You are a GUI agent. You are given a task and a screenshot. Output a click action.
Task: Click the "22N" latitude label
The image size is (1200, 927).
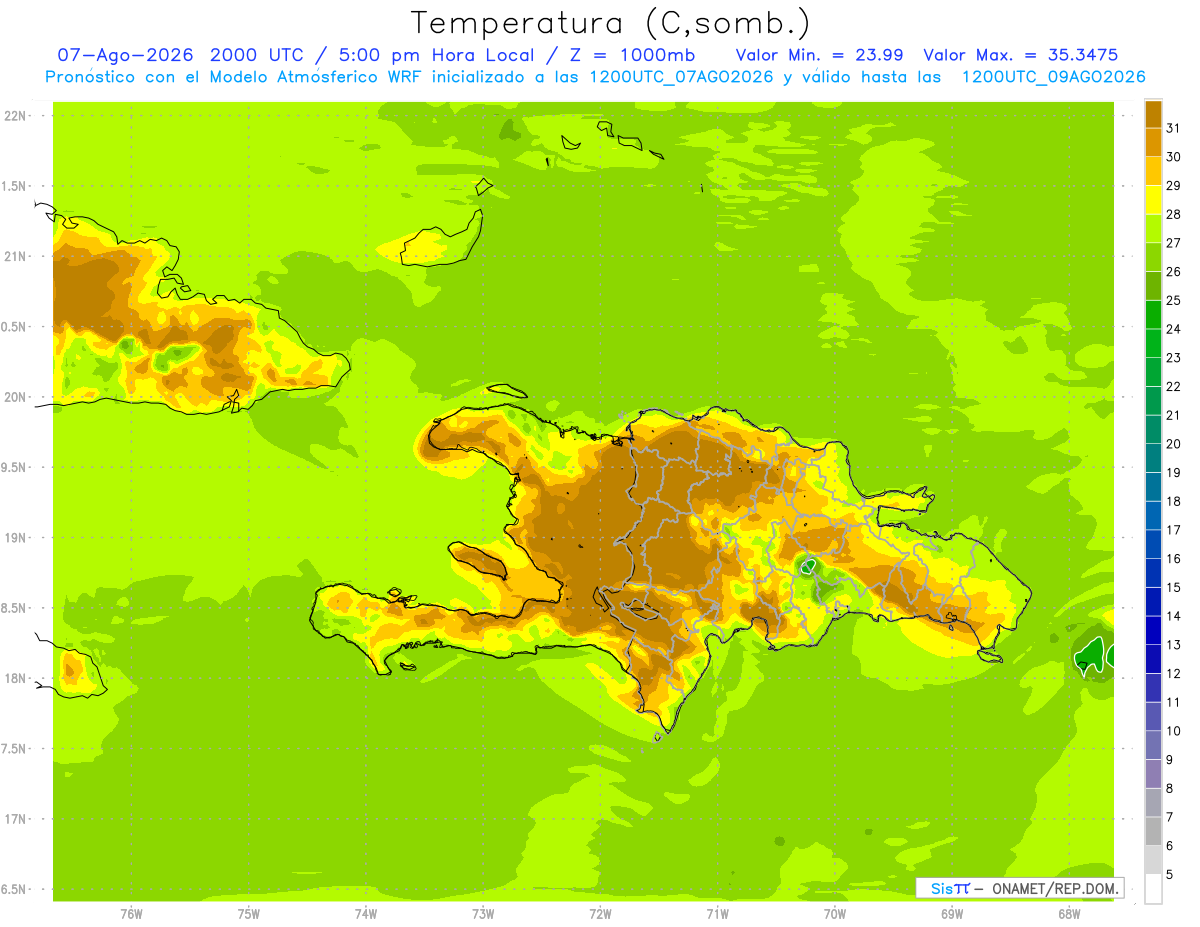pyautogui.click(x=15, y=116)
